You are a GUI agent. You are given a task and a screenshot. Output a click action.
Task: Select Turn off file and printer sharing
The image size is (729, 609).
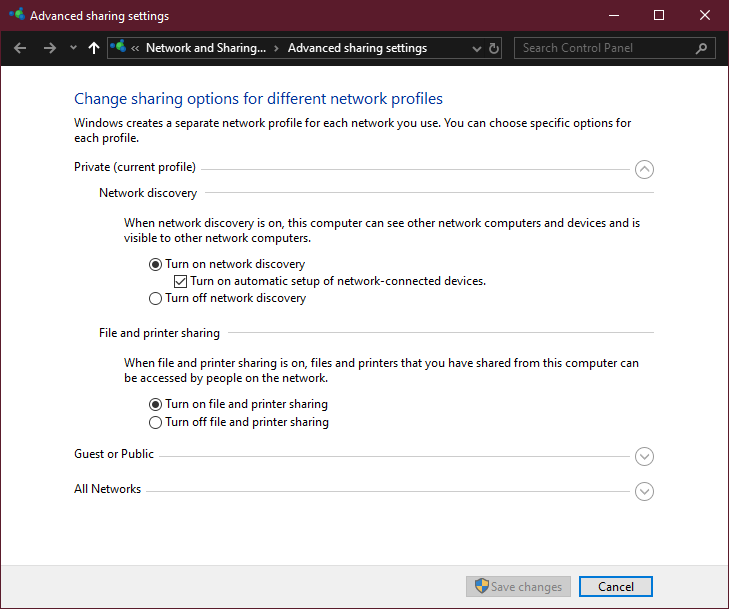pos(155,422)
